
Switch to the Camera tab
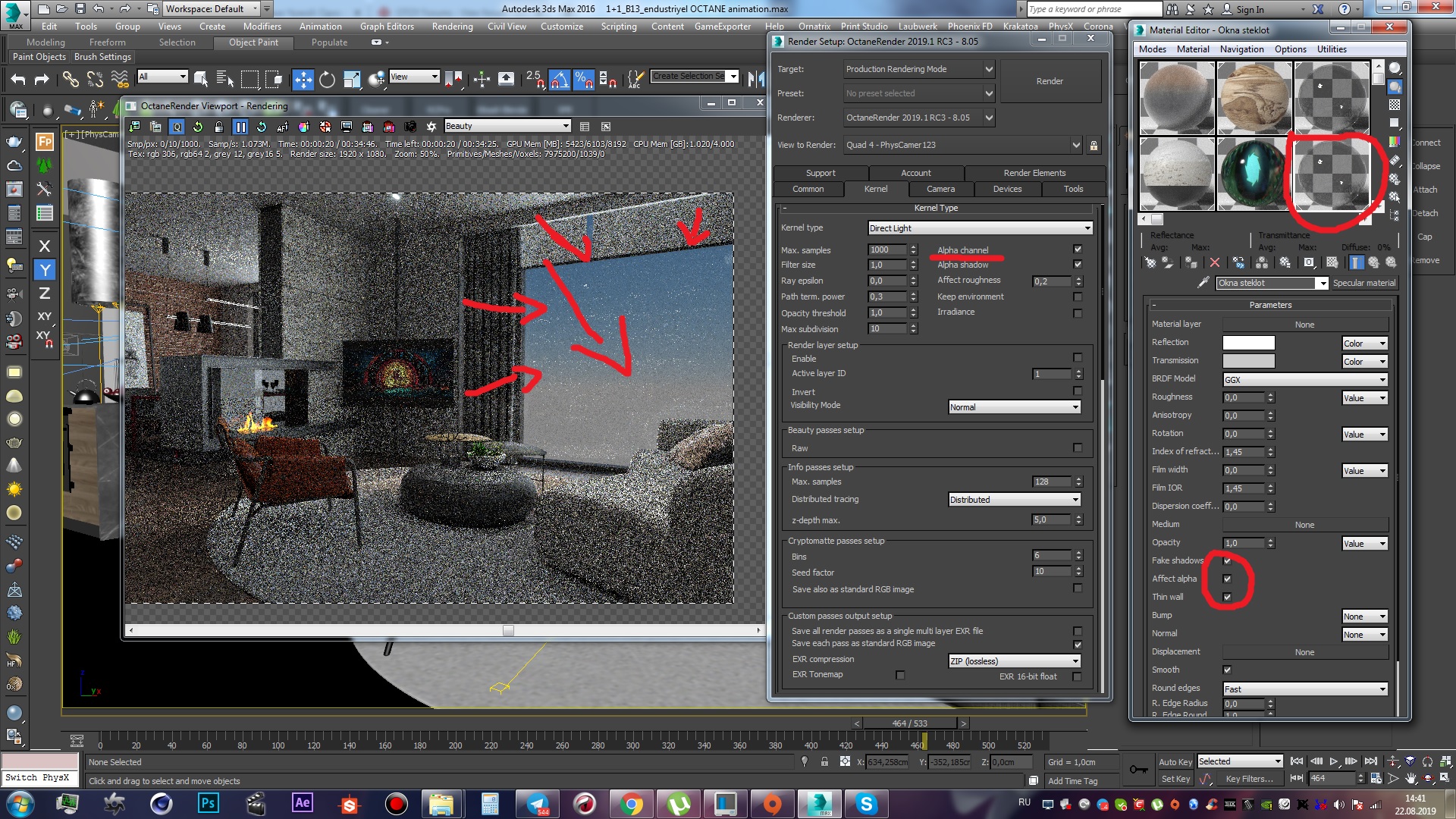click(940, 189)
